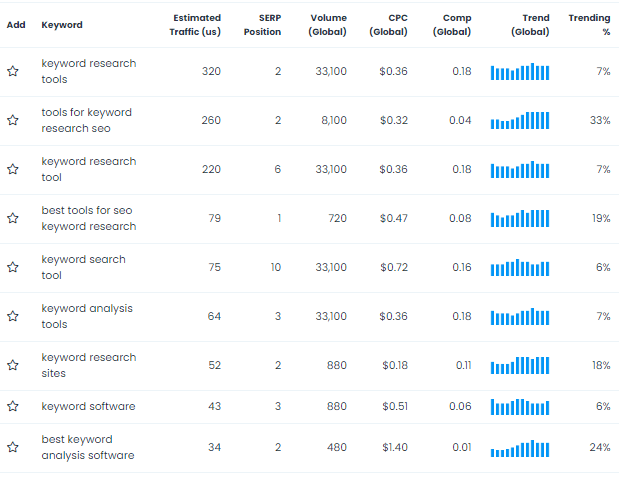Click the trend chart for 'keyword research tools'

(x=520, y=72)
